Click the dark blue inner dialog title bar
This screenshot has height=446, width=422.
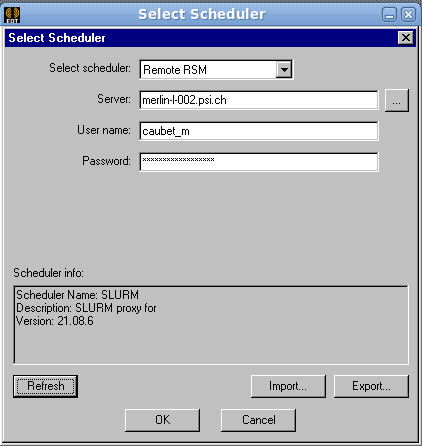point(200,38)
